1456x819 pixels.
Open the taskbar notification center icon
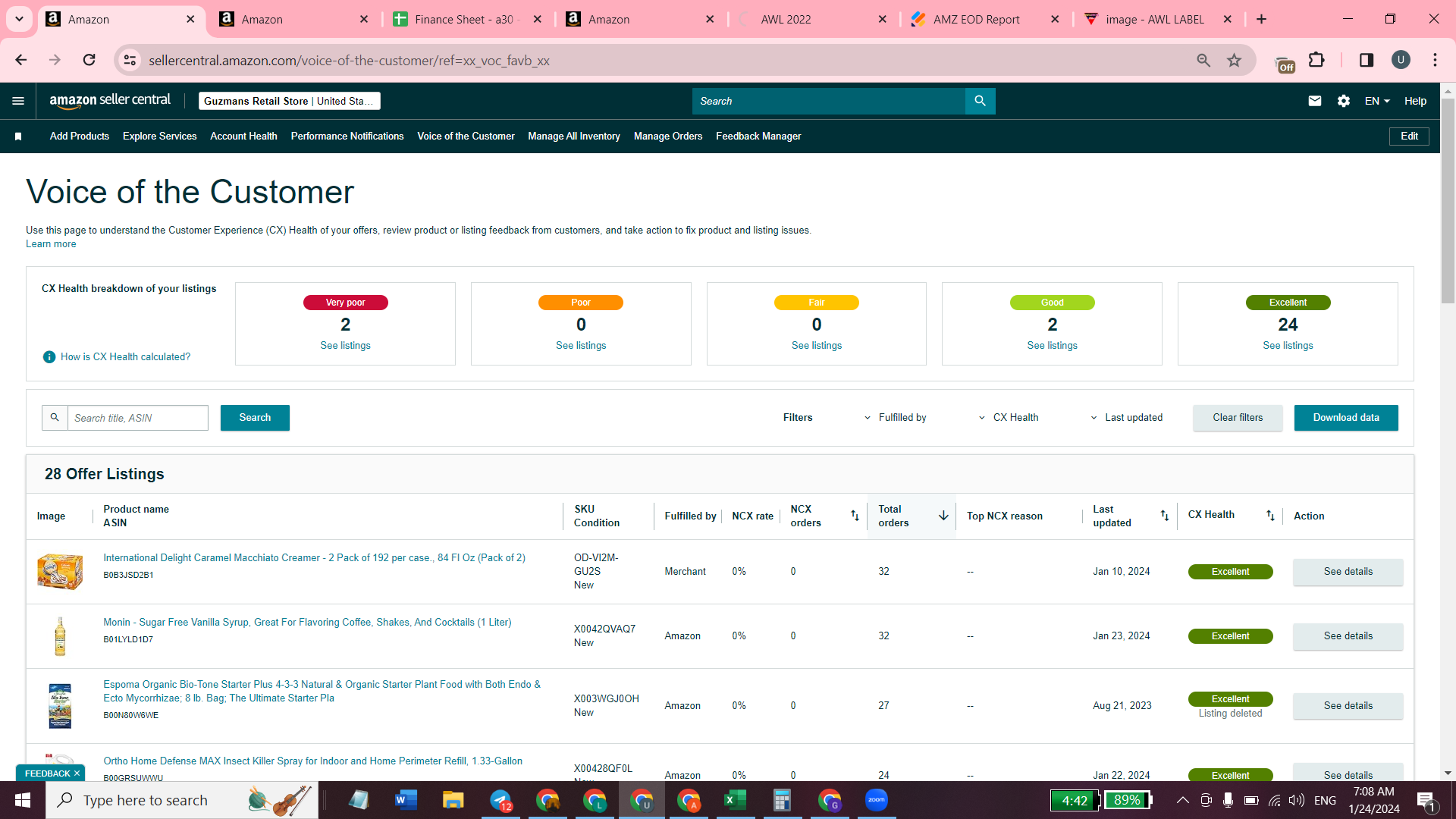(x=1426, y=800)
